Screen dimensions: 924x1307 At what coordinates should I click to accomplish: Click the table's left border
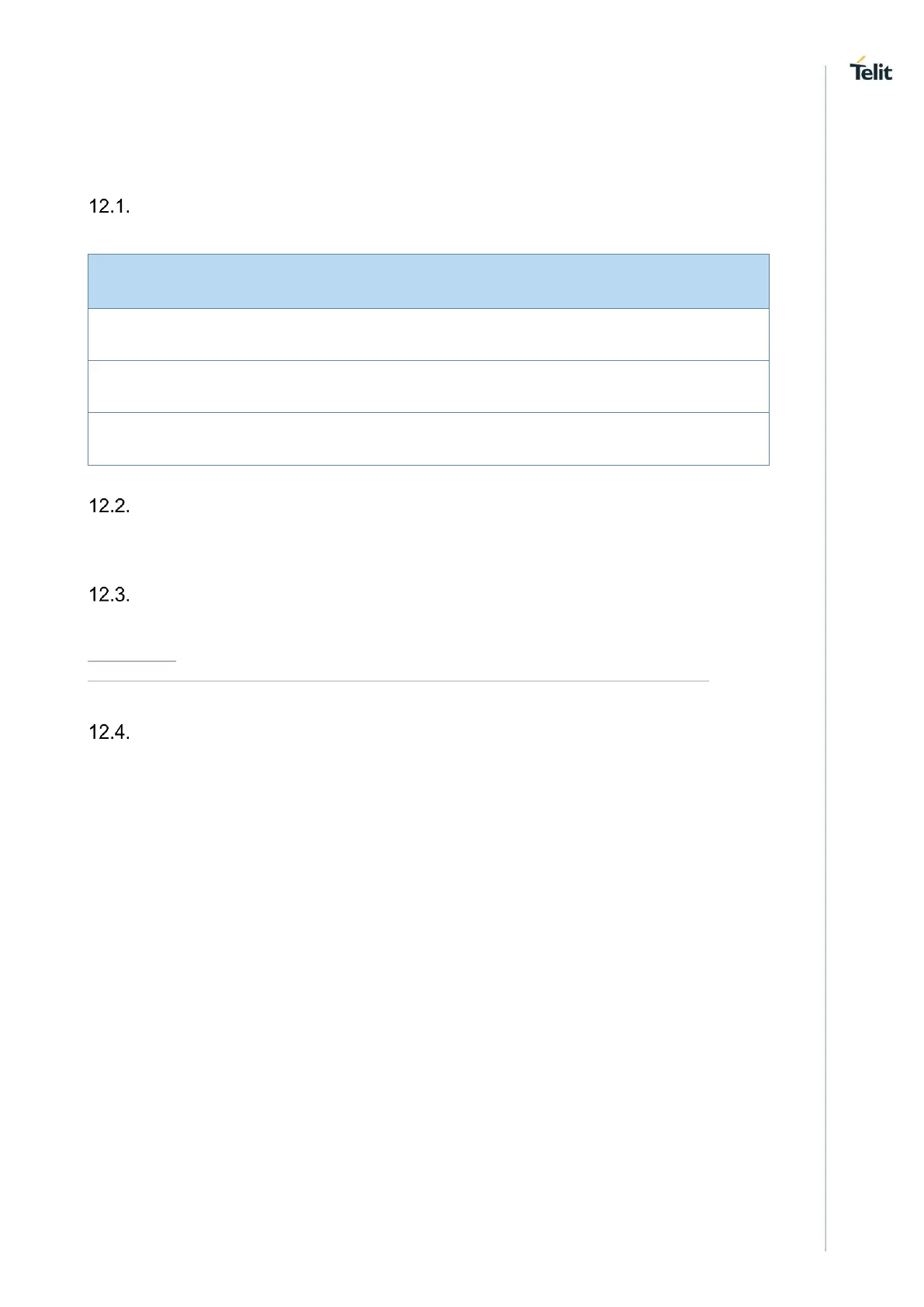pos(88,359)
